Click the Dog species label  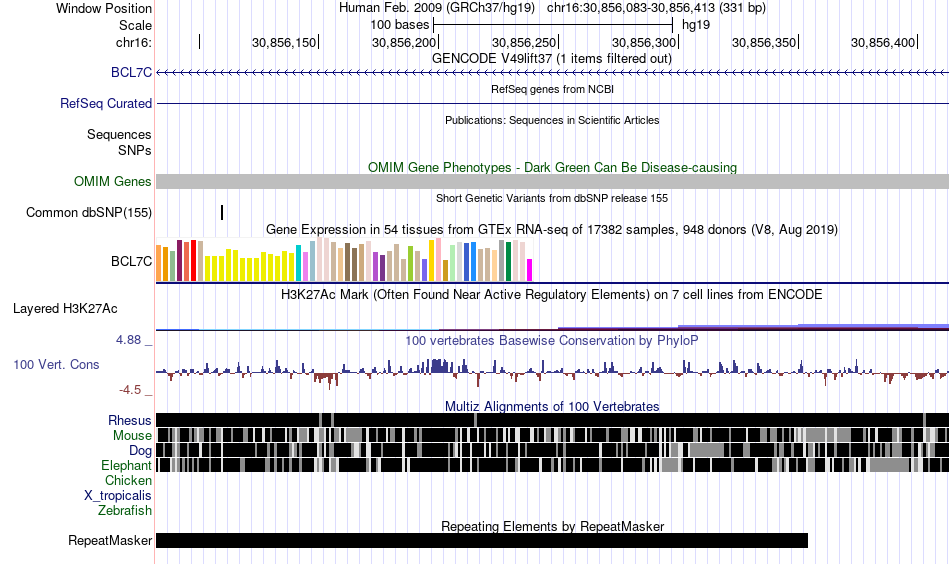point(140,451)
